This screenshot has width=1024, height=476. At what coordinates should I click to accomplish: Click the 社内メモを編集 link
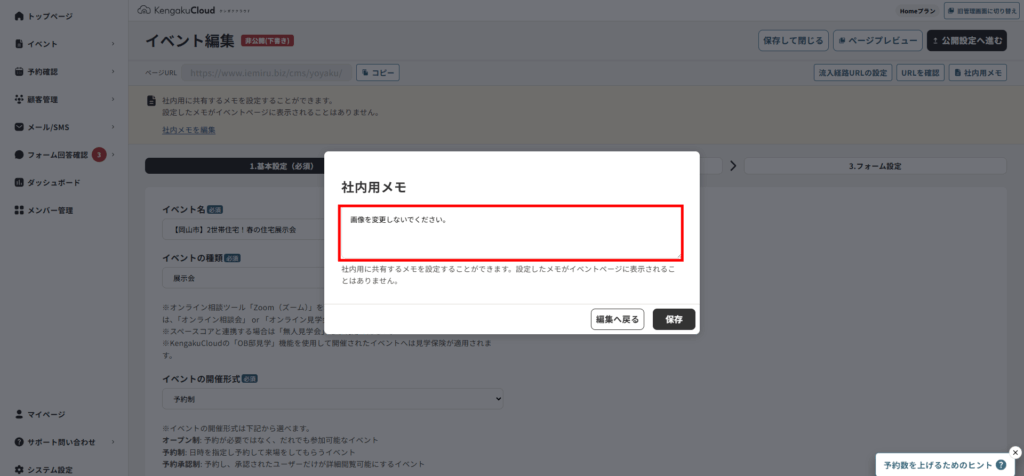tap(188, 130)
